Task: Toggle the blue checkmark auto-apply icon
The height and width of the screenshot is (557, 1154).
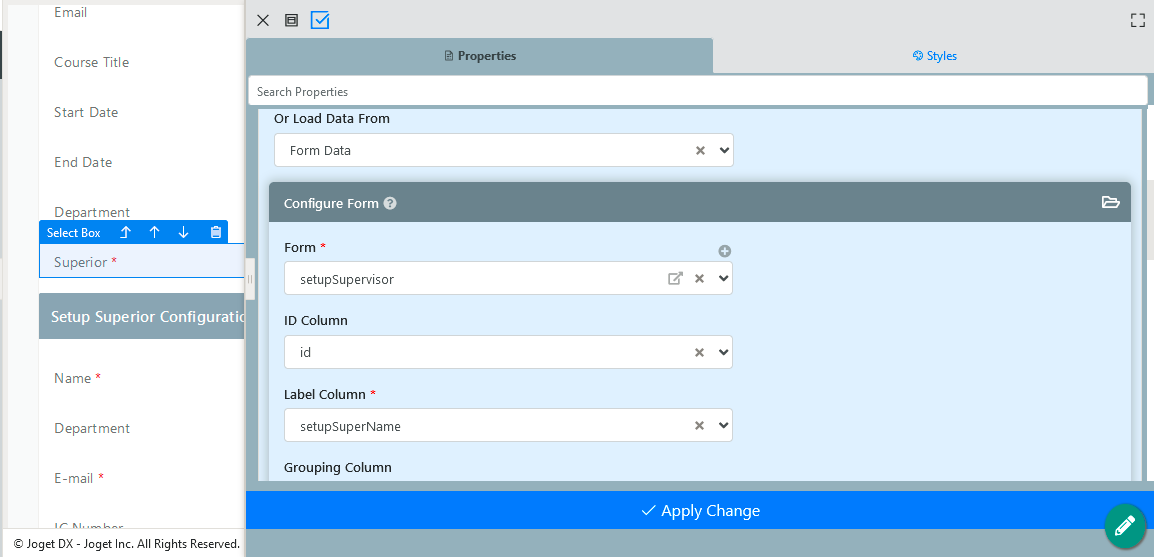Action: [320, 20]
